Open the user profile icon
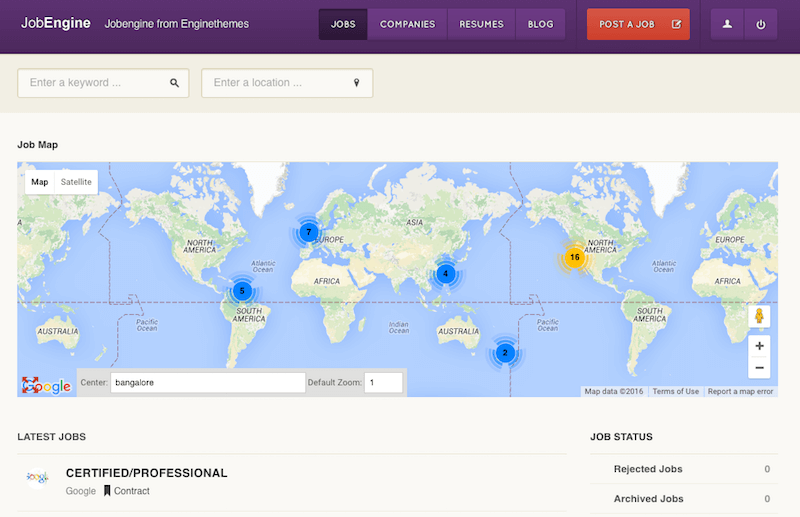The image size is (800, 517). (x=728, y=24)
